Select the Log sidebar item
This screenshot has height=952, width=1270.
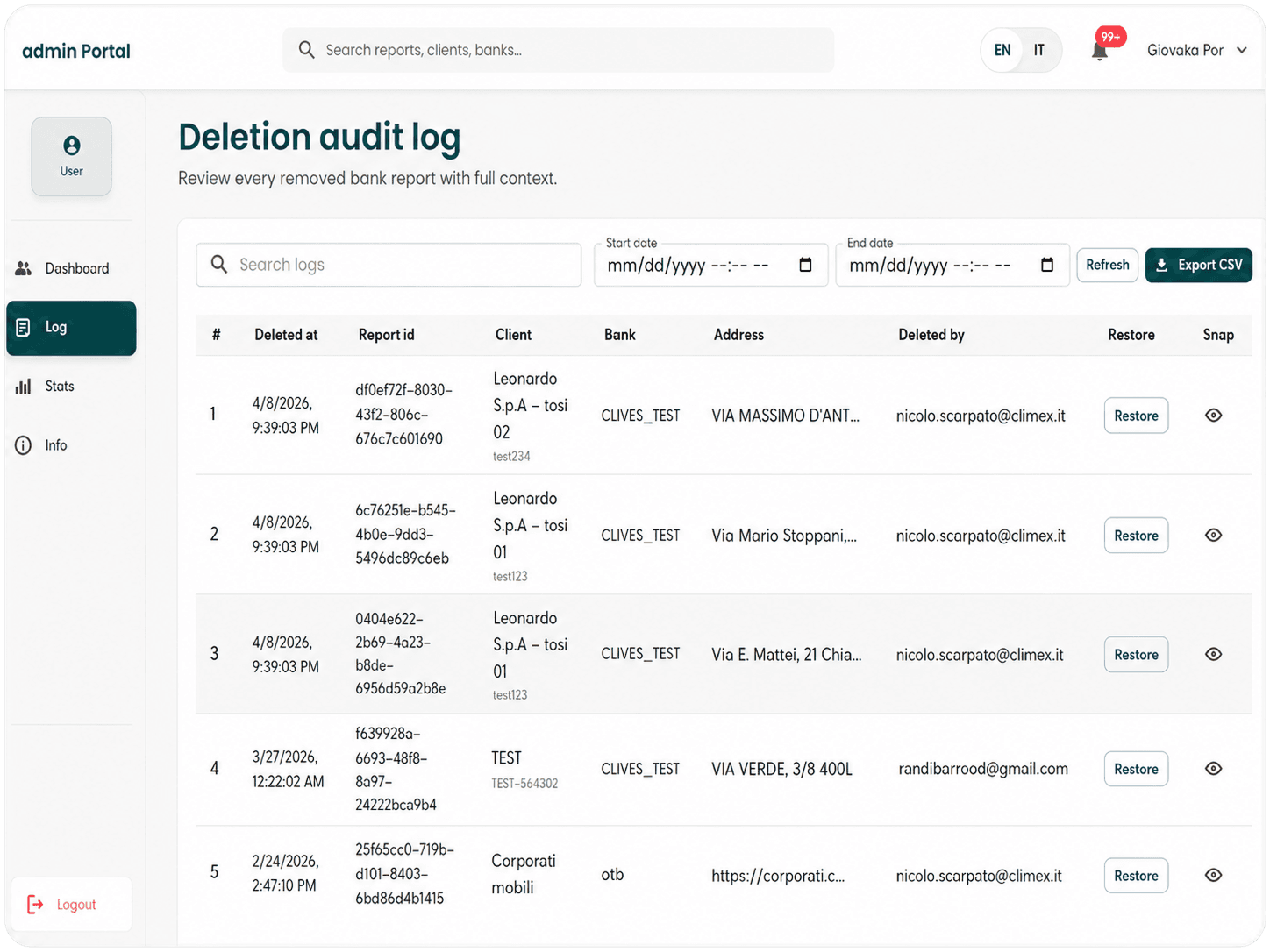[x=71, y=328]
